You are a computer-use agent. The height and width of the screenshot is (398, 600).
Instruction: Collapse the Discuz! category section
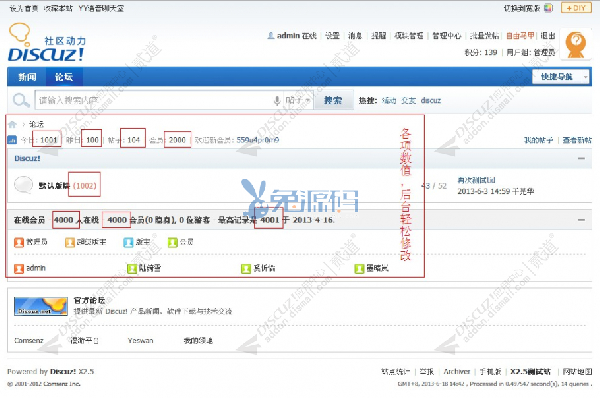(581, 158)
